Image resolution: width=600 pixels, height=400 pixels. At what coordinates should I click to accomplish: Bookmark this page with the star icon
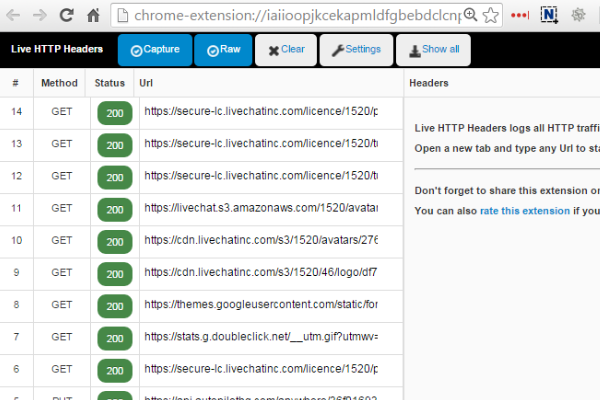[x=491, y=15]
